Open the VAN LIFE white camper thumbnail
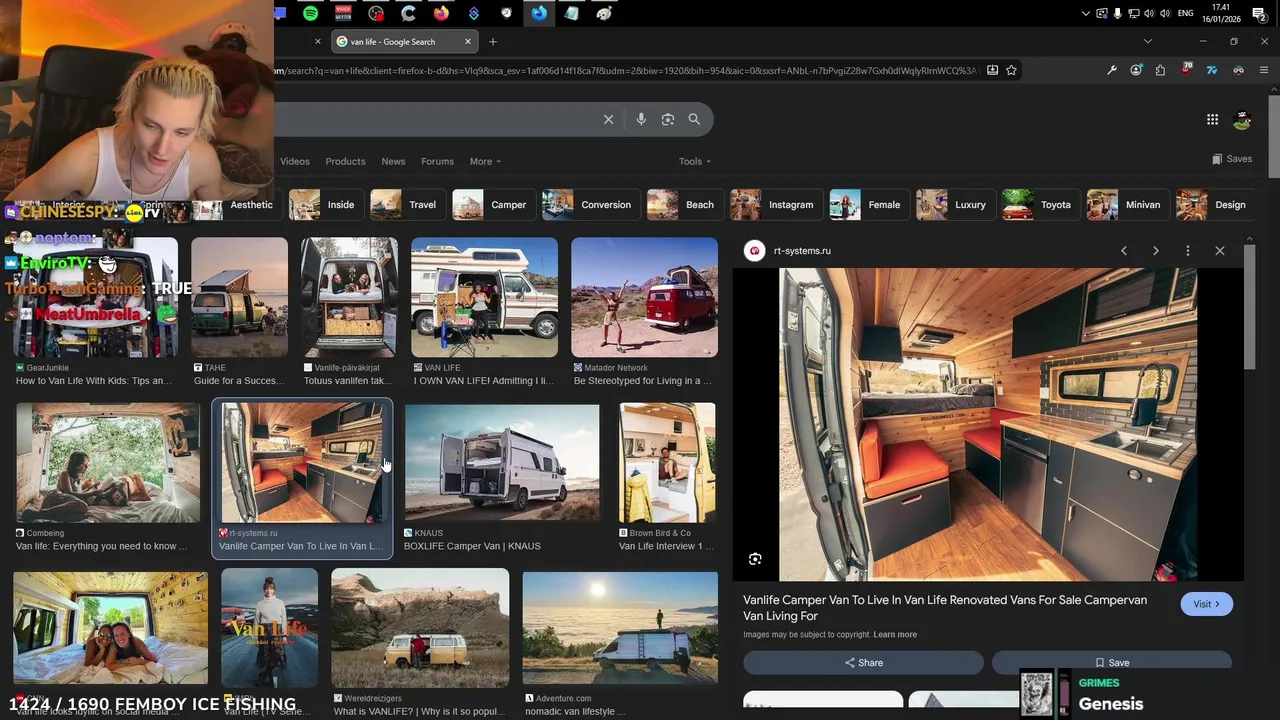 point(484,297)
